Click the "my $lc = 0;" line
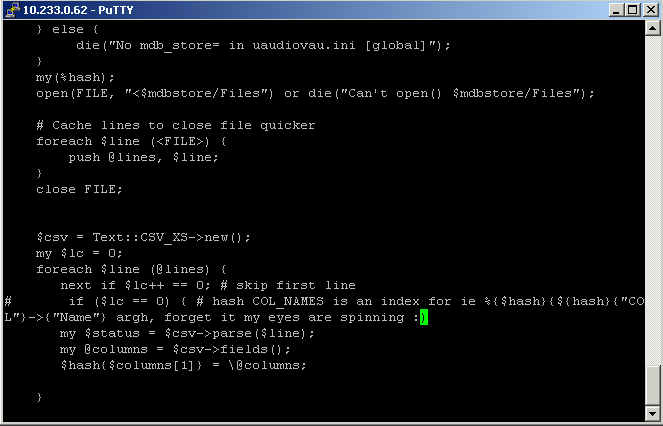663x426 pixels. pyautogui.click(x=80, y=253)
